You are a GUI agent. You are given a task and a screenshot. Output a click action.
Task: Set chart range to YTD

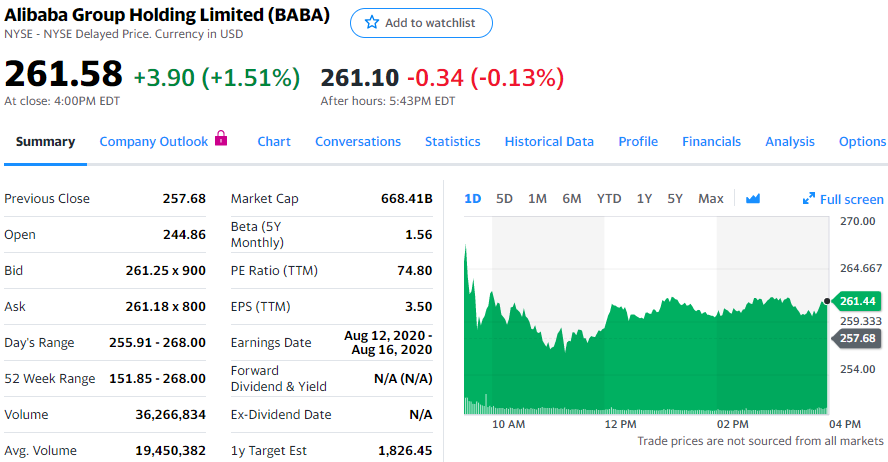[x=609, y=199]
